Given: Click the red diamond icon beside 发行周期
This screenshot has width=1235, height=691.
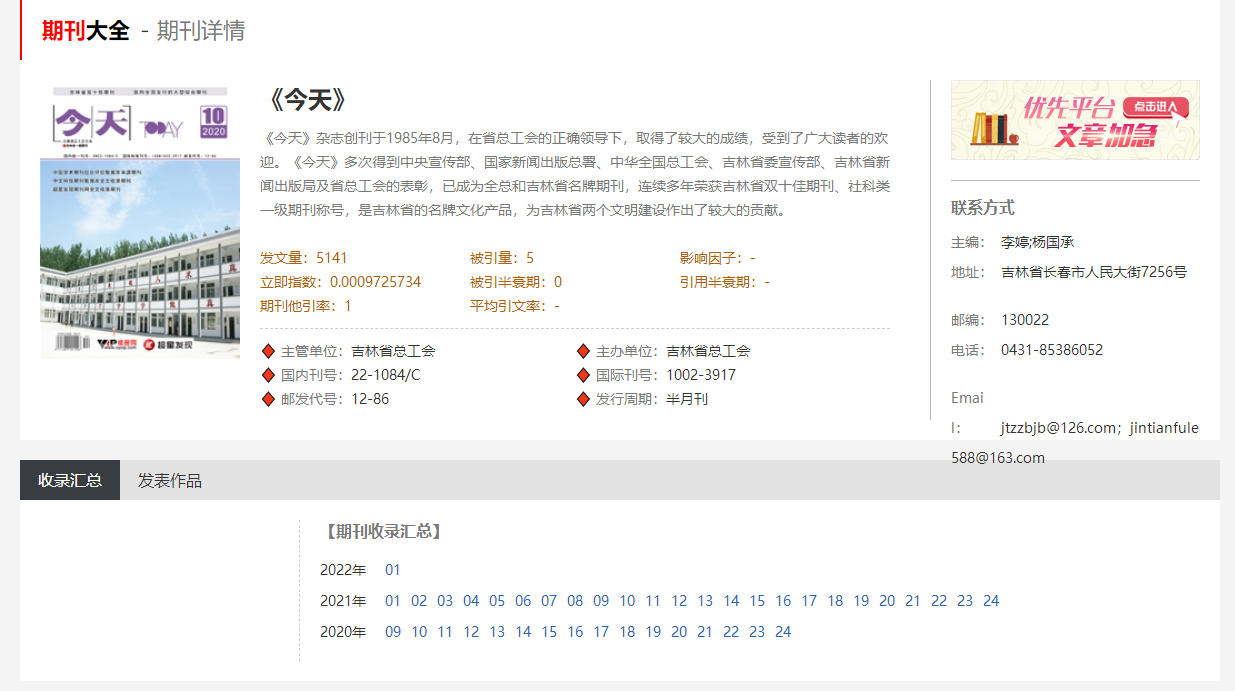Looking at the screenshot, I should [583, 399].
